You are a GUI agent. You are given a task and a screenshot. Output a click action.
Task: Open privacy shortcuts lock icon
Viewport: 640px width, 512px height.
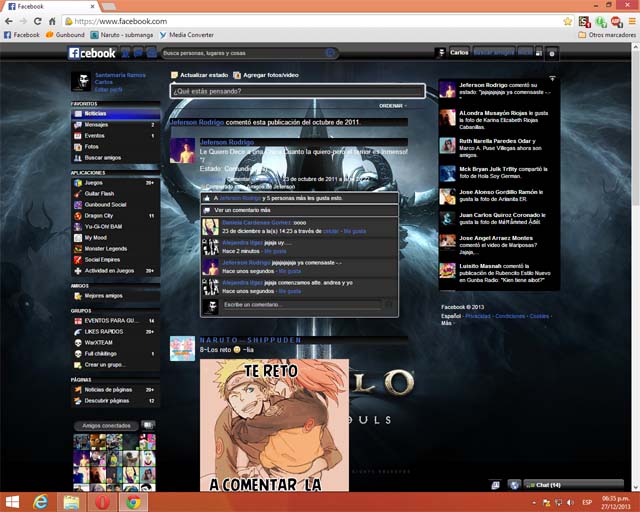pyautogui.click(x=539, y=53)
